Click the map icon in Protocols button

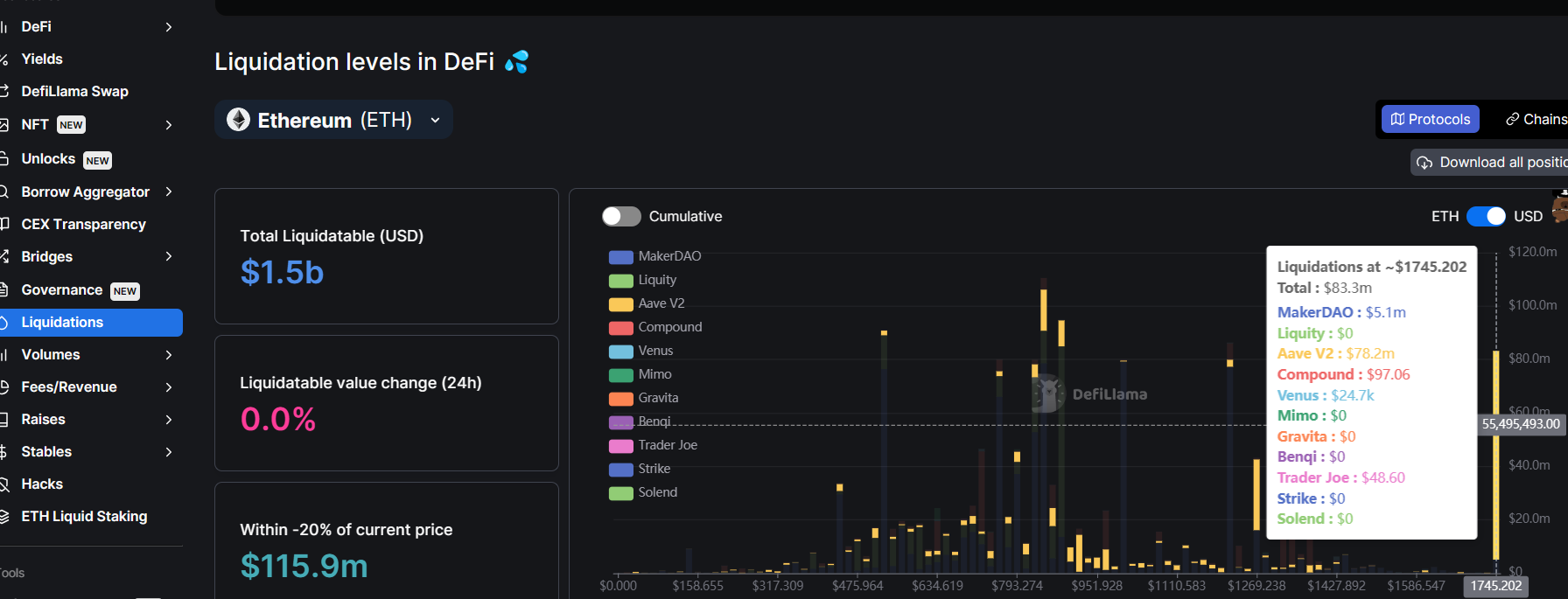pos(1397,119)
